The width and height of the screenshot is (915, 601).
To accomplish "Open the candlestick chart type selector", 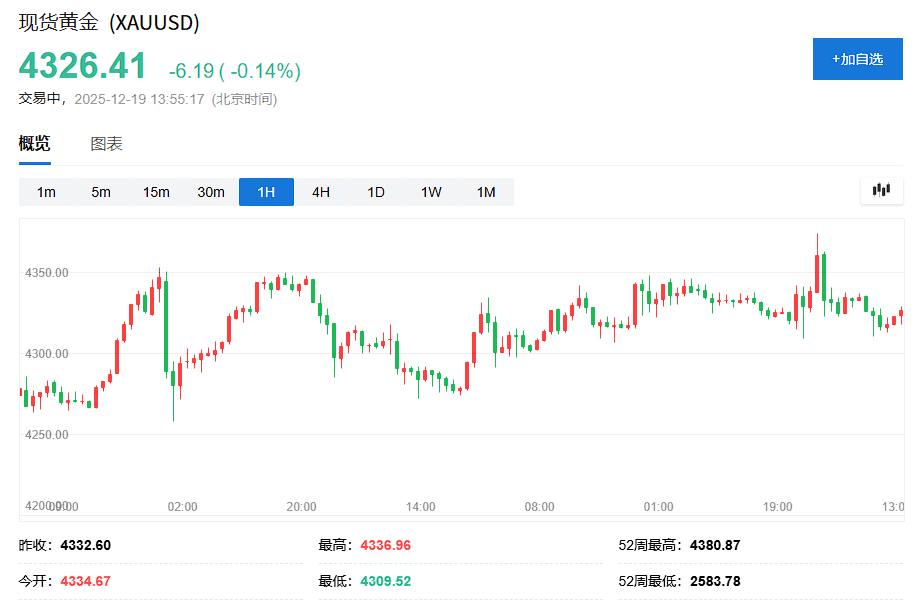I will click(881, 190).
